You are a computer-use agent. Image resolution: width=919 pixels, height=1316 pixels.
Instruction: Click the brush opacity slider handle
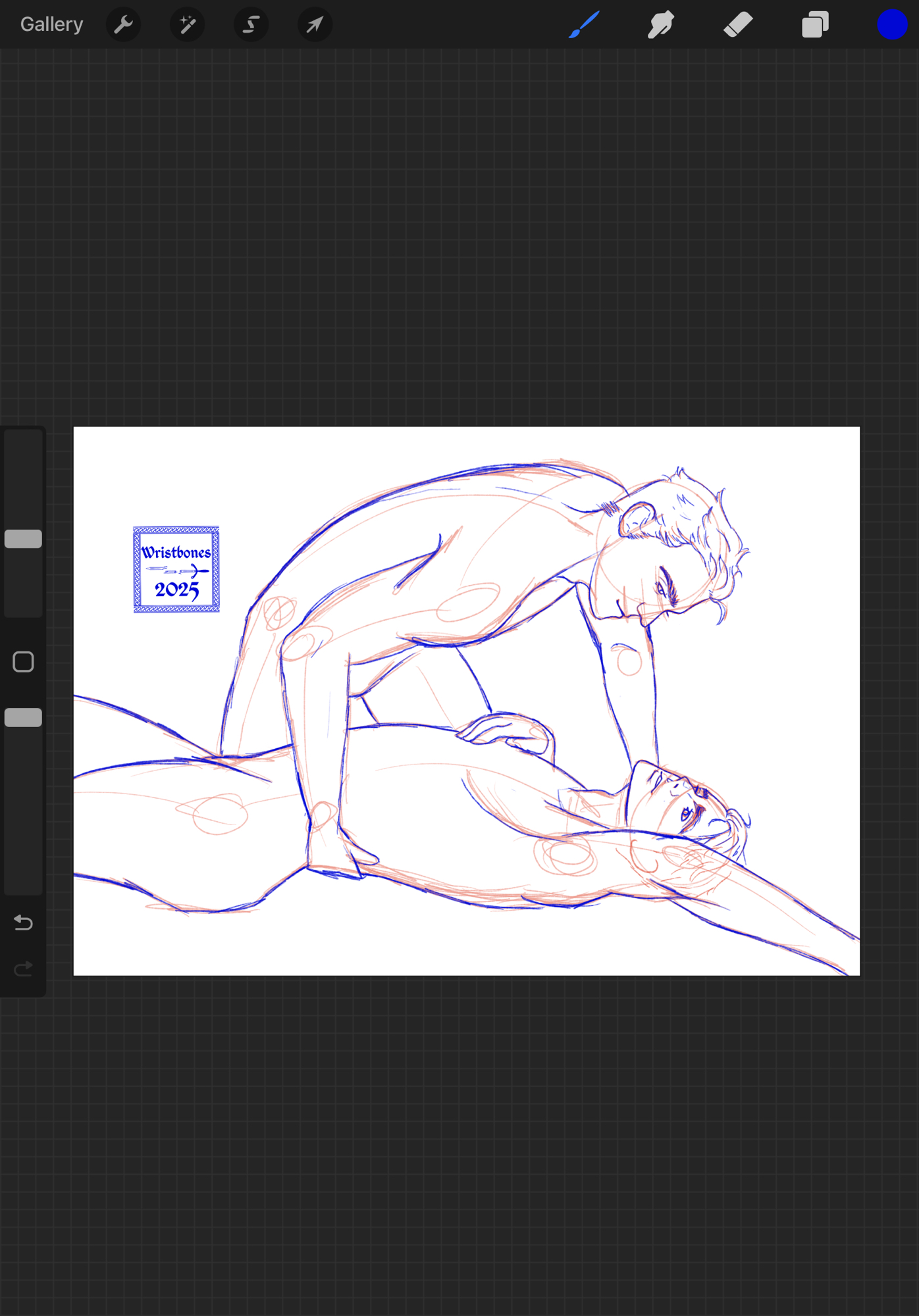tap(23, 717)
